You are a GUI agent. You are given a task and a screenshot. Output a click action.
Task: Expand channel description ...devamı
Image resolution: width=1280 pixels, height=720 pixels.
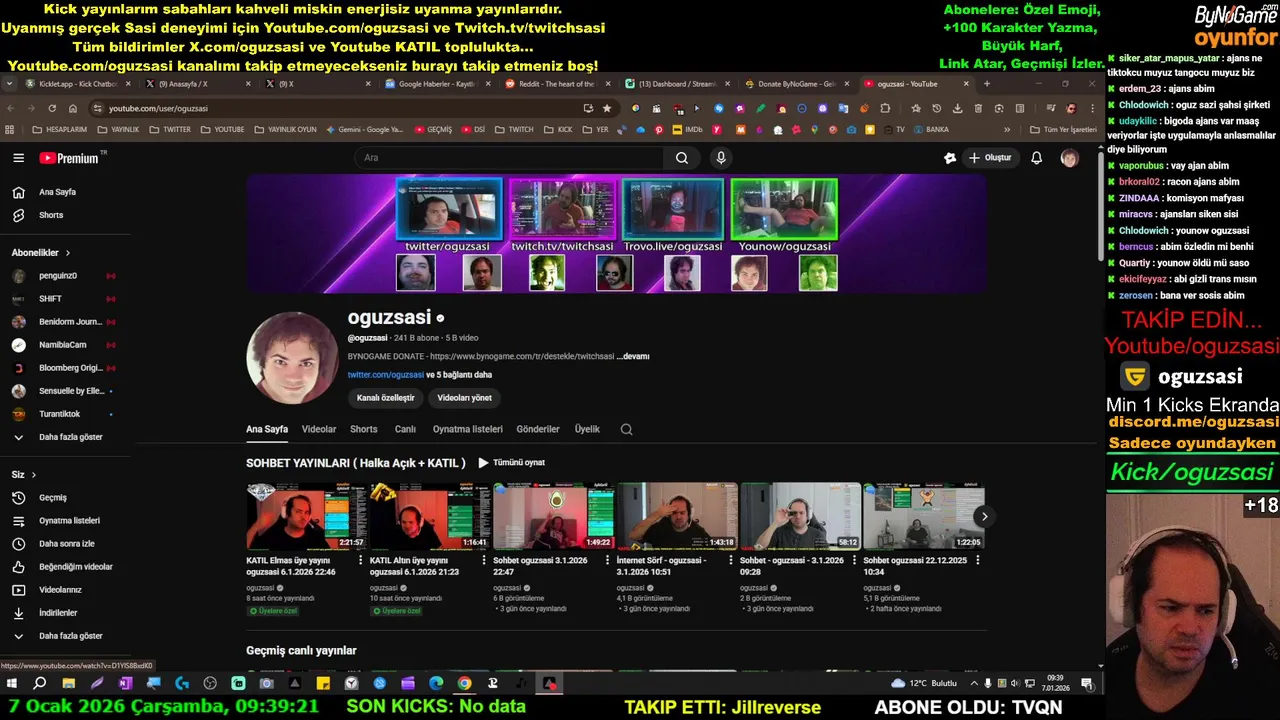tap(633, 356)
